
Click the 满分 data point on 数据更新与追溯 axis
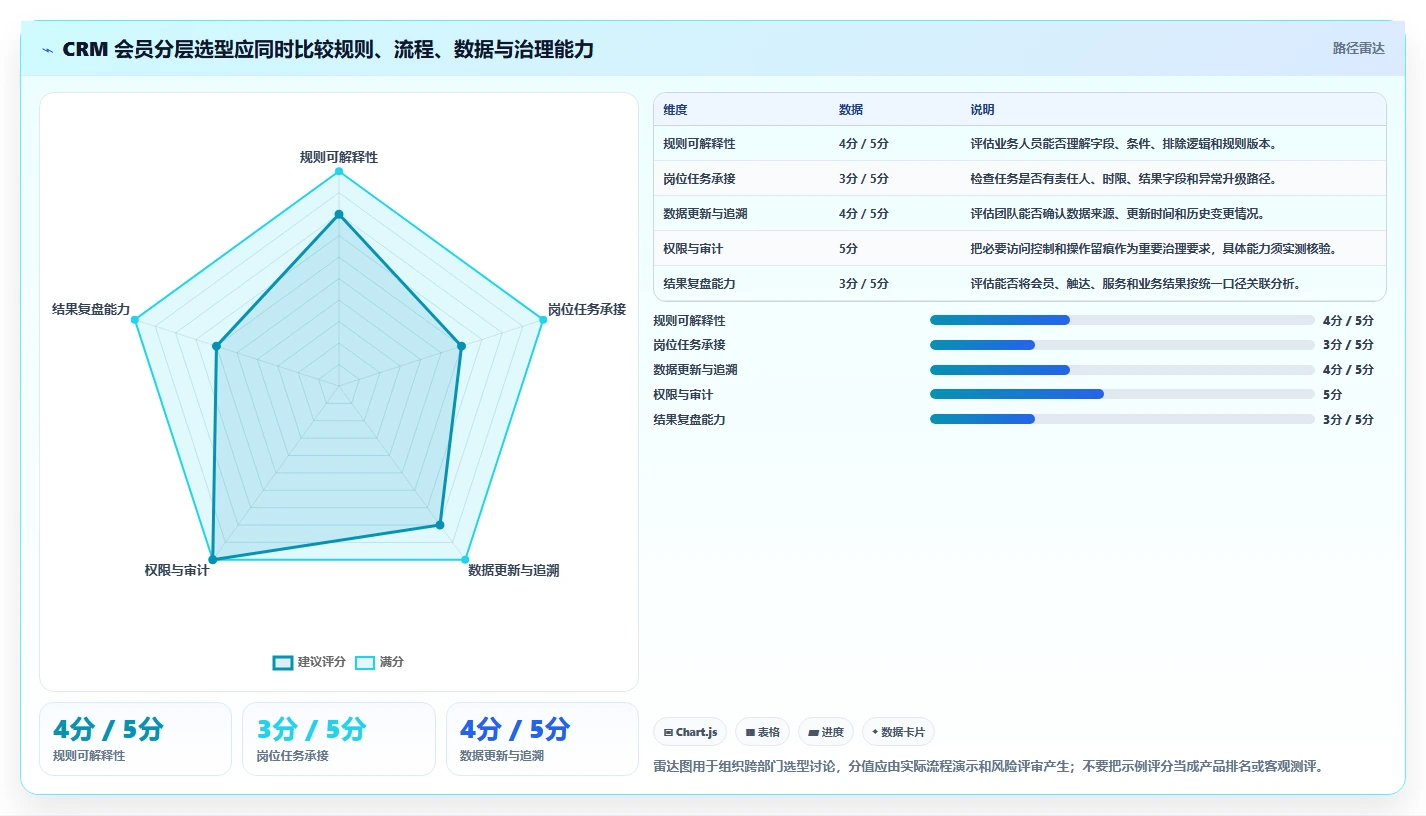click(465, 558)
